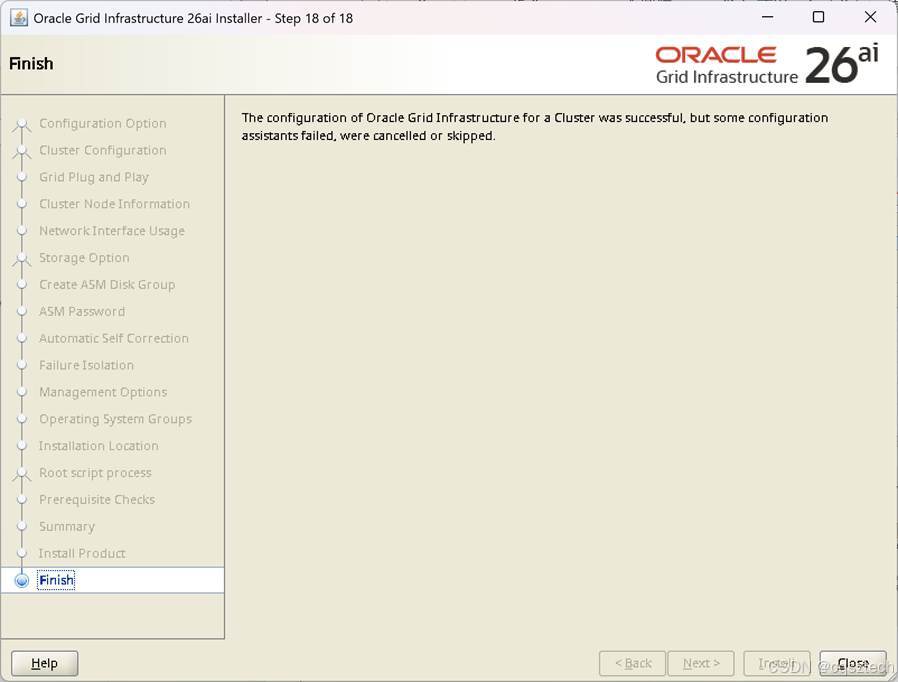
Task: Select the Configuration Option step
Action: click(x=103, y=123)
